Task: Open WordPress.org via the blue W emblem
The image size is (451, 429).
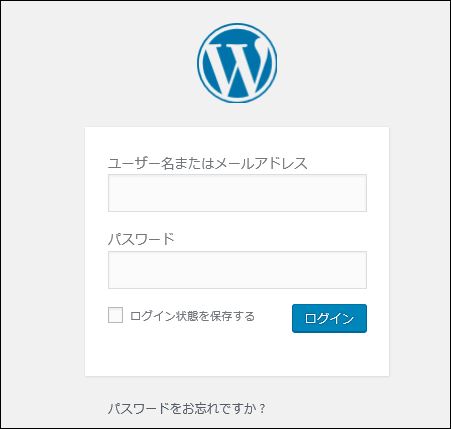Action: (237, 63)
